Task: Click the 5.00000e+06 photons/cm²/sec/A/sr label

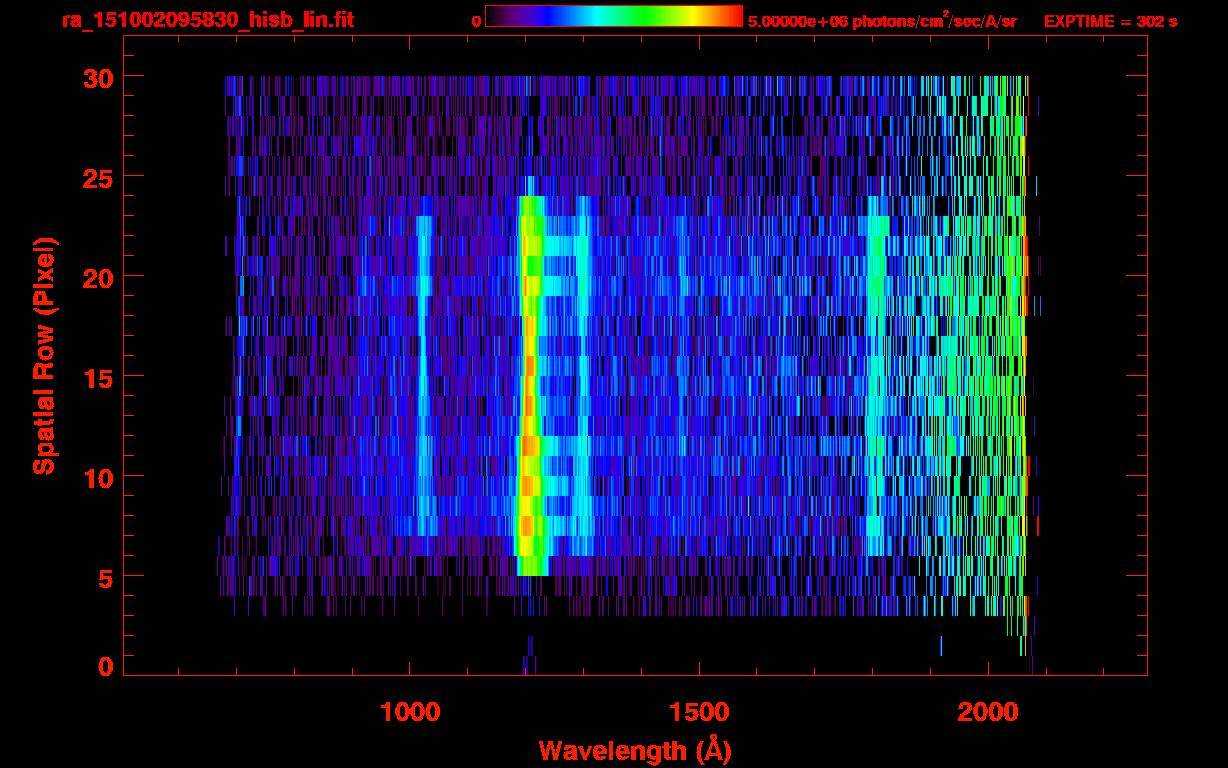Action: (882, 20)
